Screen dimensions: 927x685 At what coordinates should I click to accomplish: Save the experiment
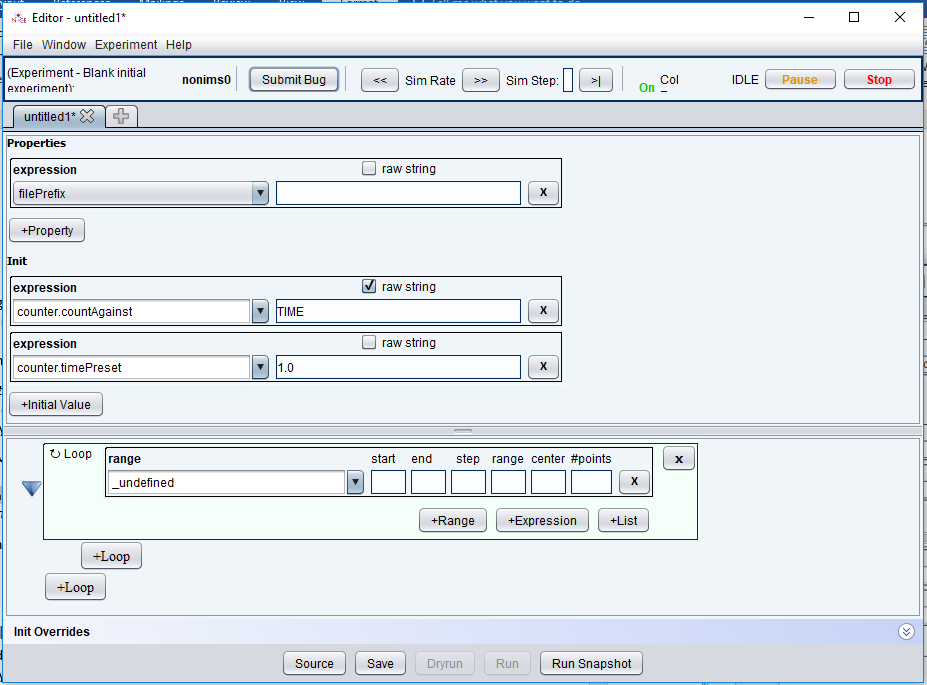click(x=380, y=664)
